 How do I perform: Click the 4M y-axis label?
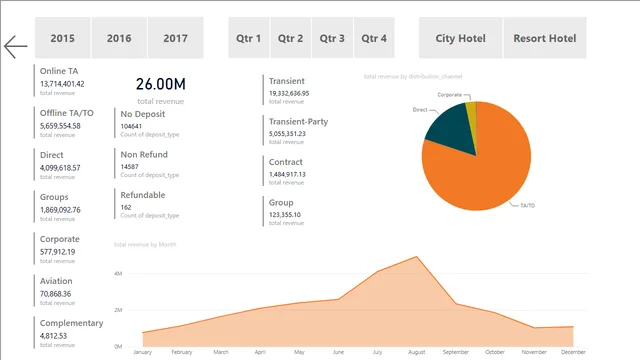(118, 273)
